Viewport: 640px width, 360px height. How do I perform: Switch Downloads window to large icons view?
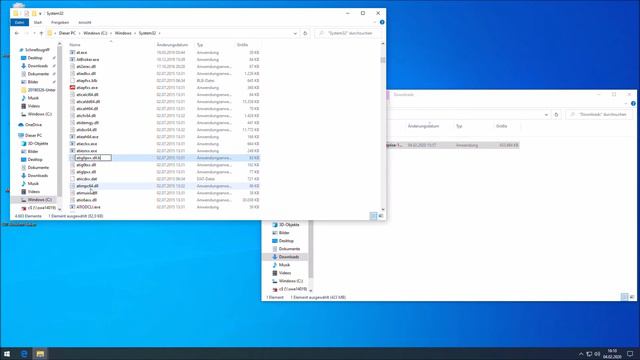(632, 297)
